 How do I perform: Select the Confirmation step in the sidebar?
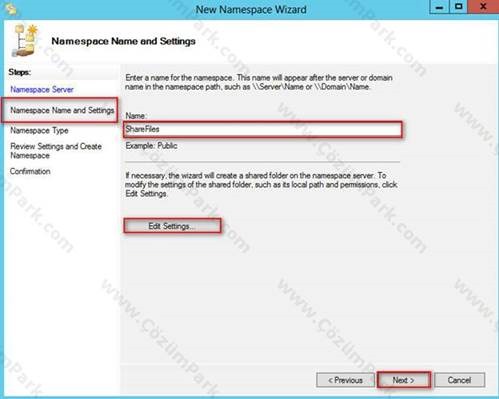[30, 171]
